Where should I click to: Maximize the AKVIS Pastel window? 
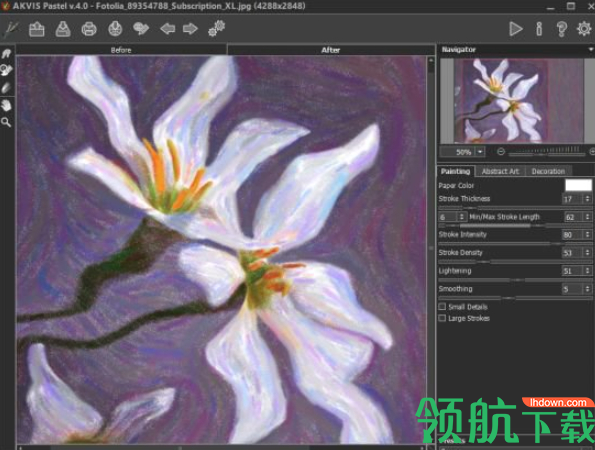571,6
